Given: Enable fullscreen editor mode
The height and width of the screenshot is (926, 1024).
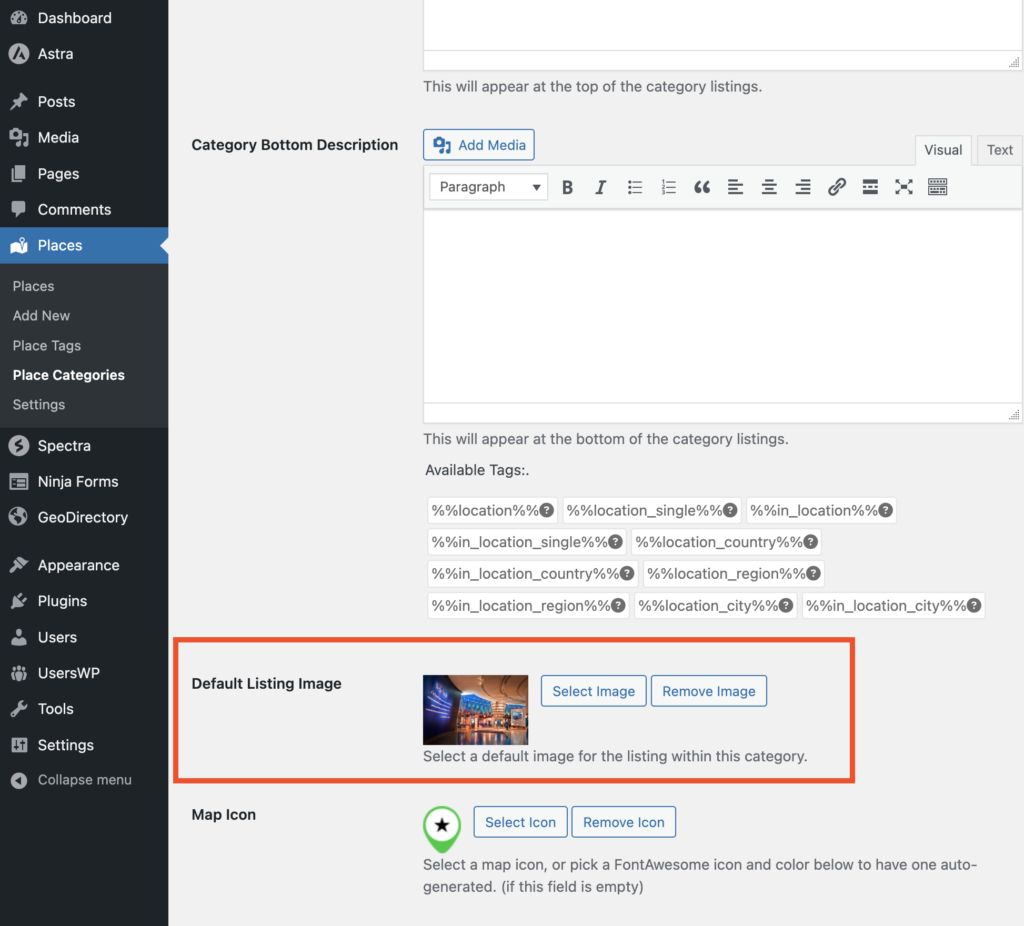Looking at the screenshot, I should [904, 187].
